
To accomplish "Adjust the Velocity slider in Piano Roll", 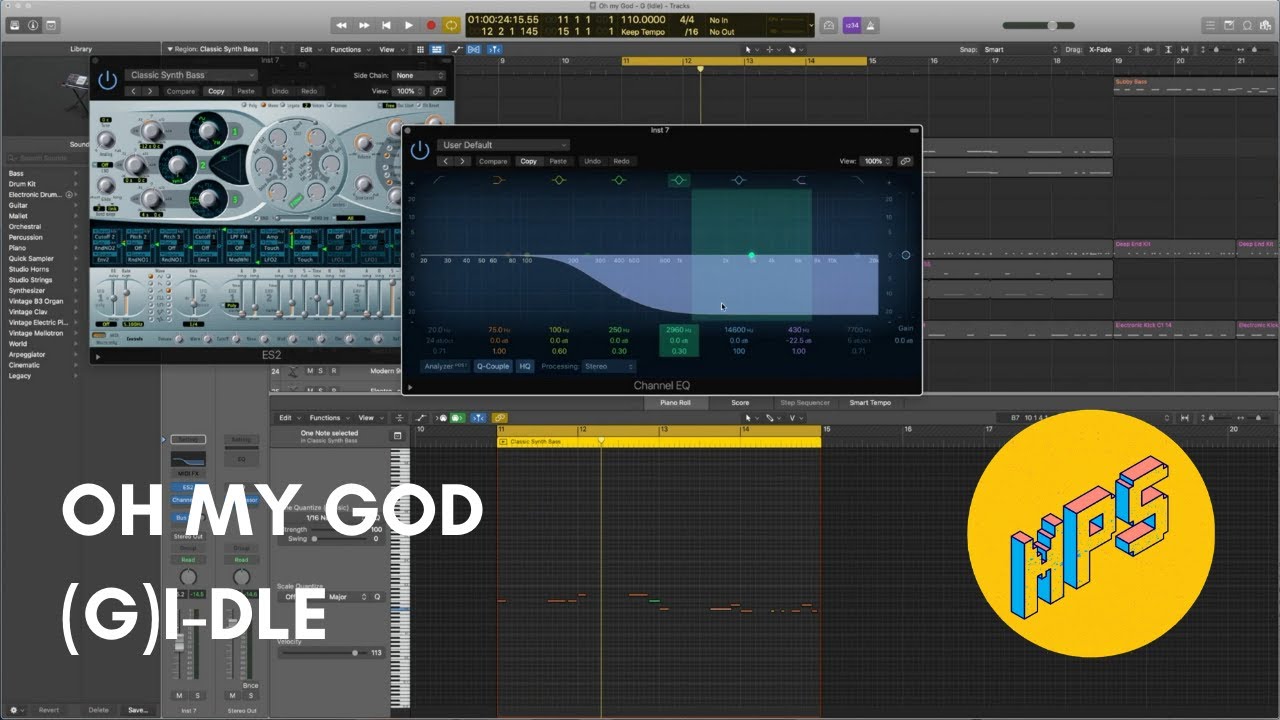I will (324, 652).
